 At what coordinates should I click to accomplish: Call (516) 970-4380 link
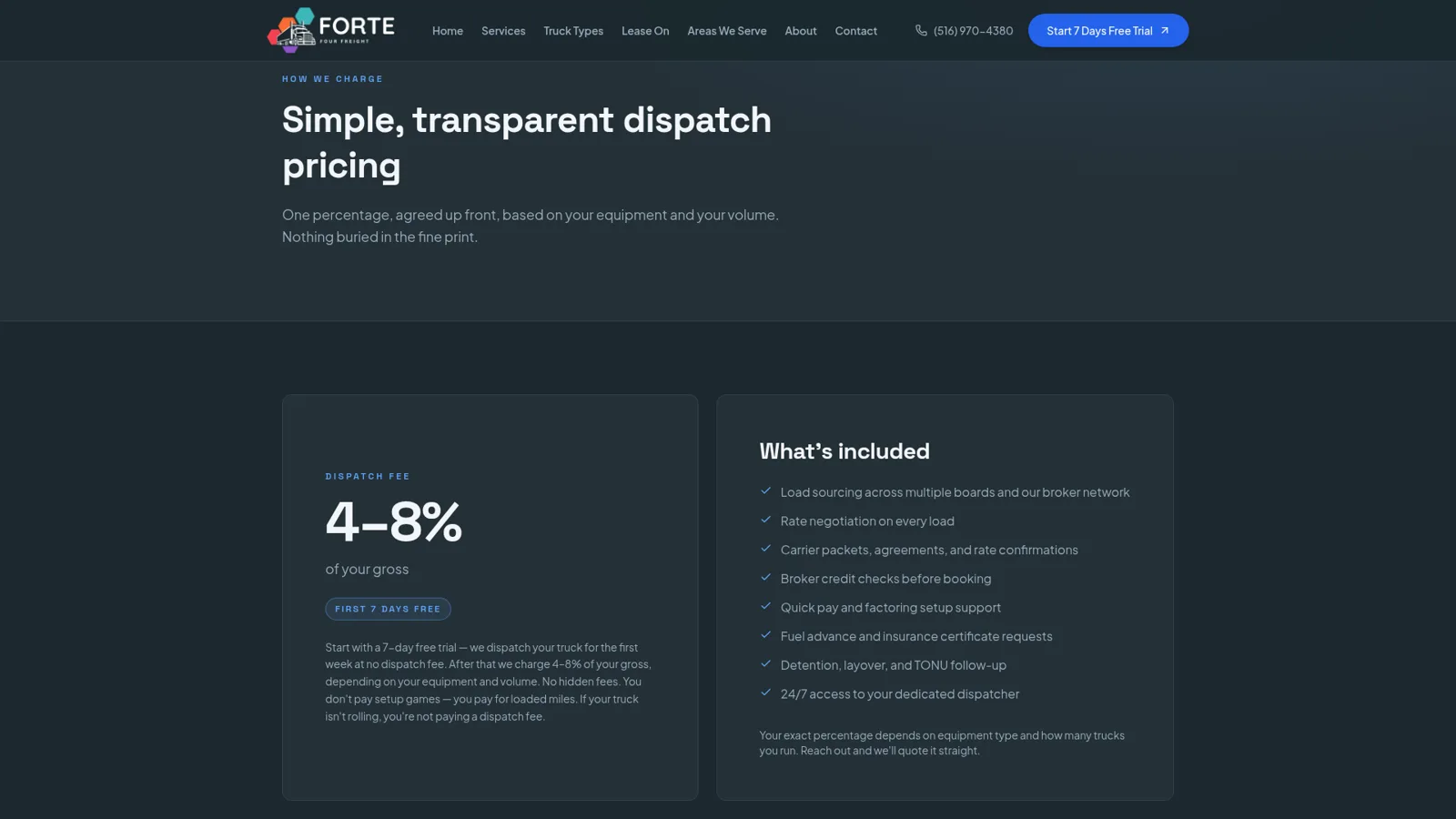(x=964, y=31)
